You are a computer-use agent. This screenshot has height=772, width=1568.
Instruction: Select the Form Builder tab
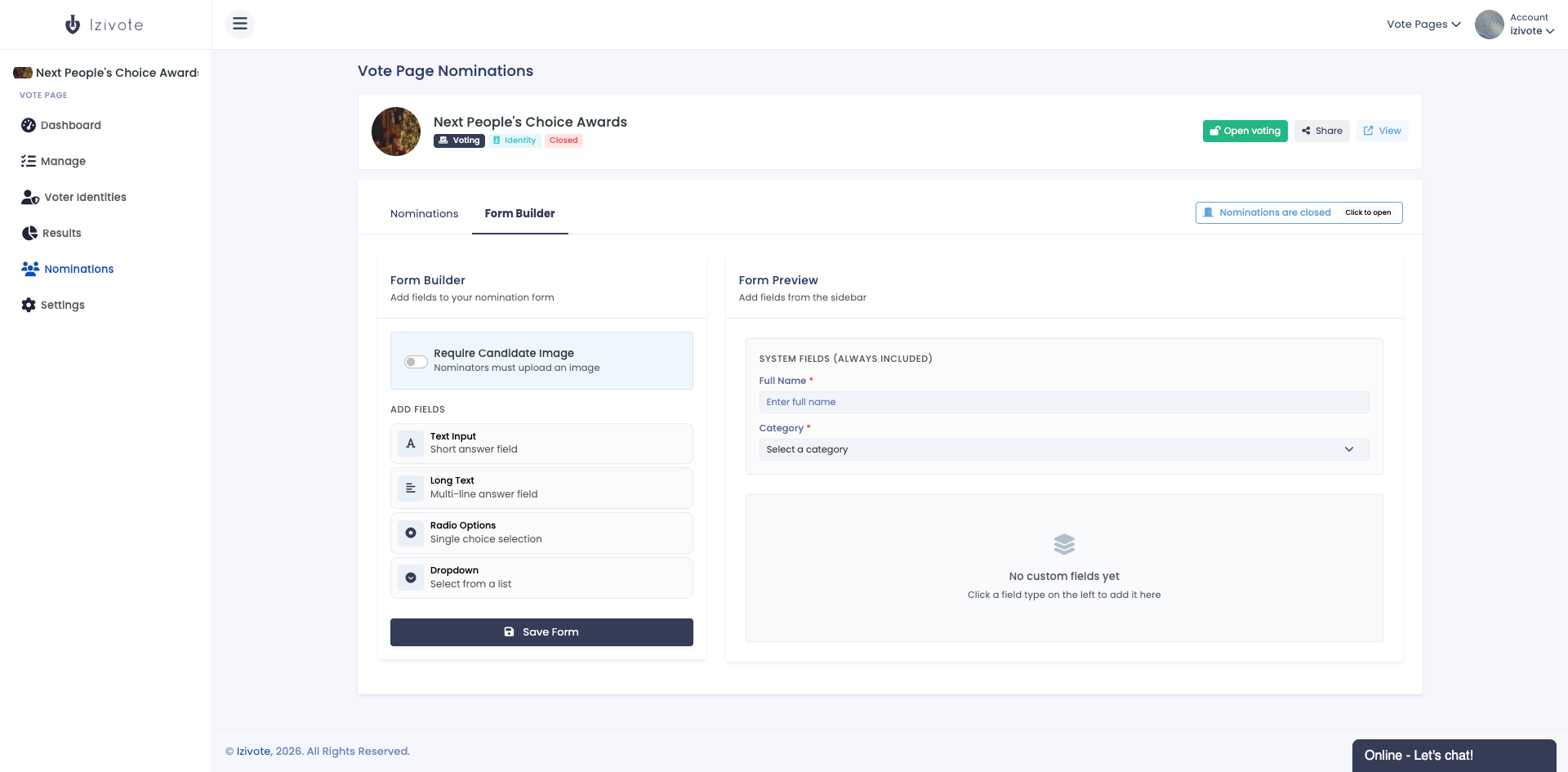point(520,214)
